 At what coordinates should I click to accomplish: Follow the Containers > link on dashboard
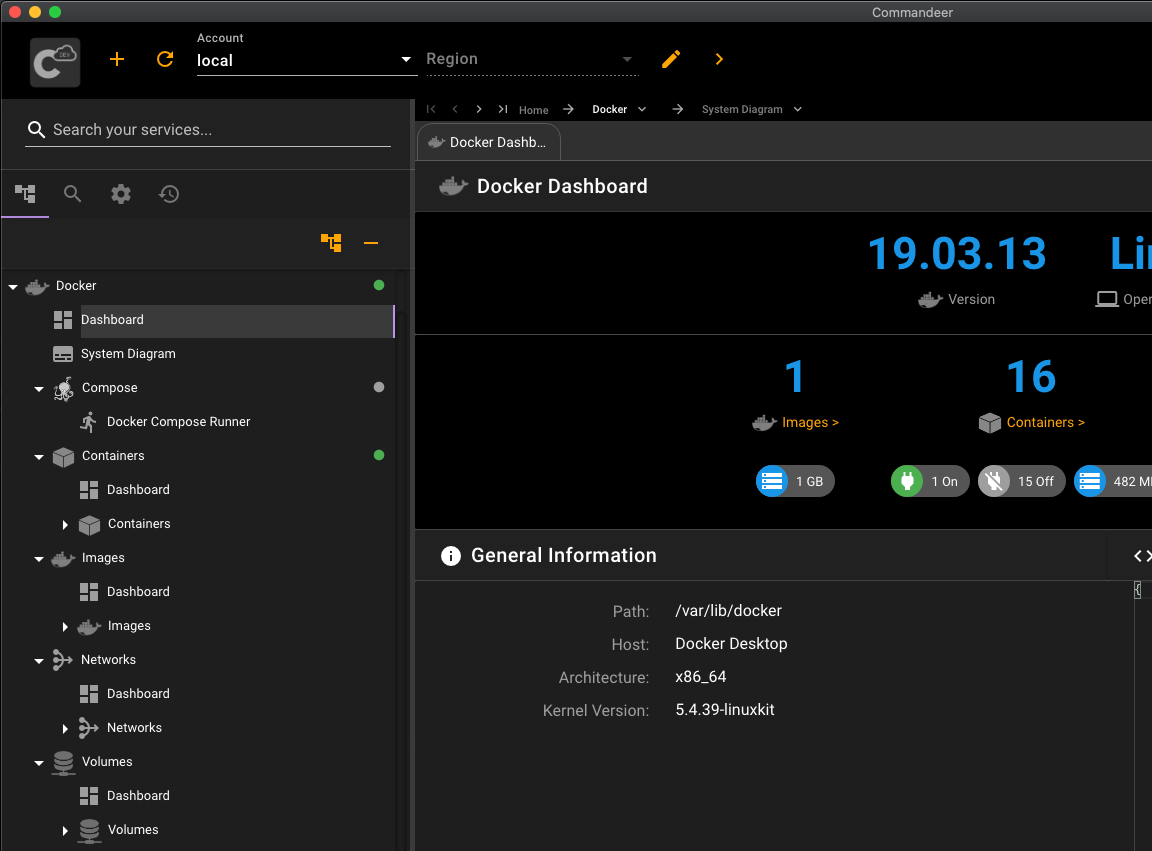1045,423
